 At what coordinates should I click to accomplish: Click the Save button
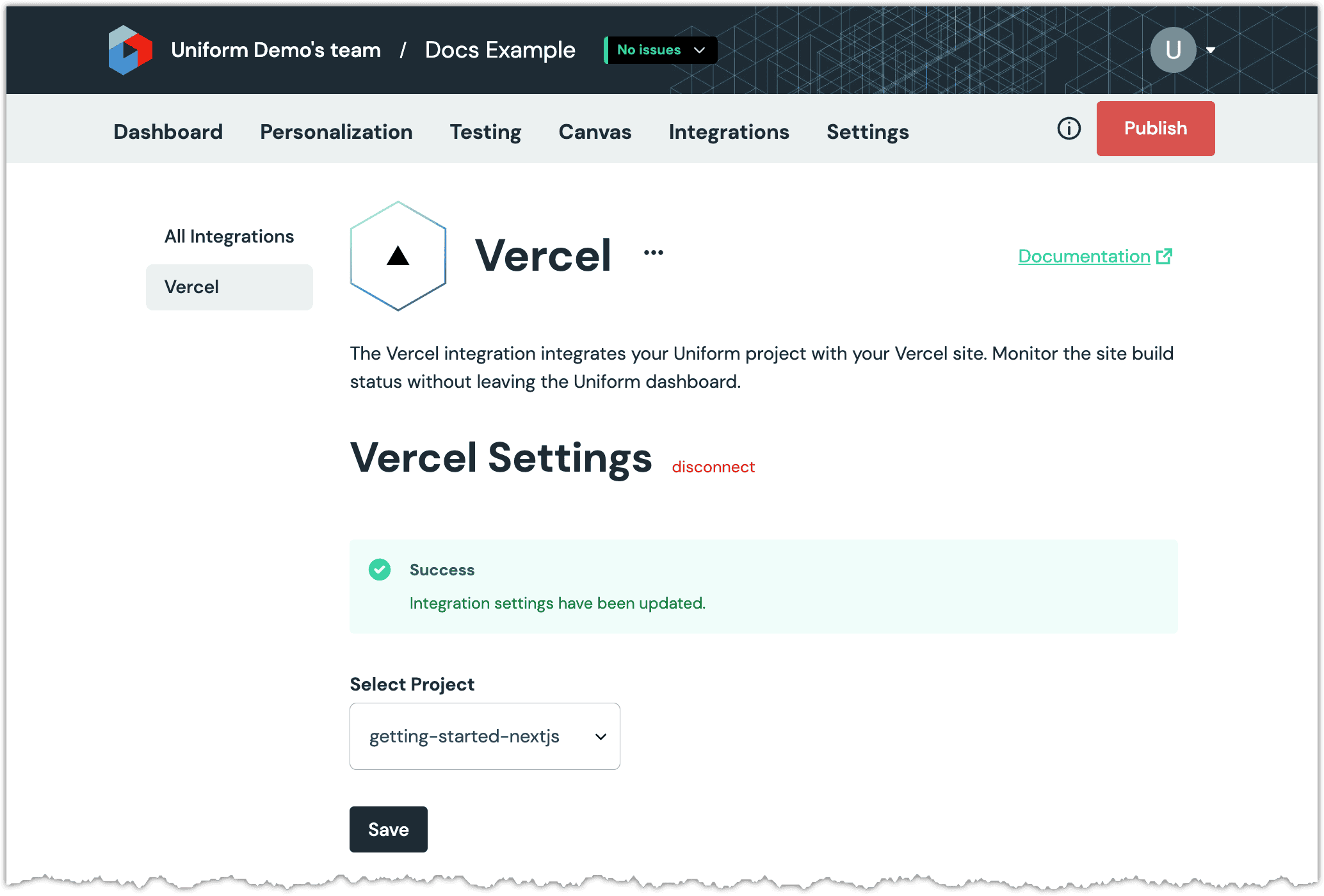(389, 829)
